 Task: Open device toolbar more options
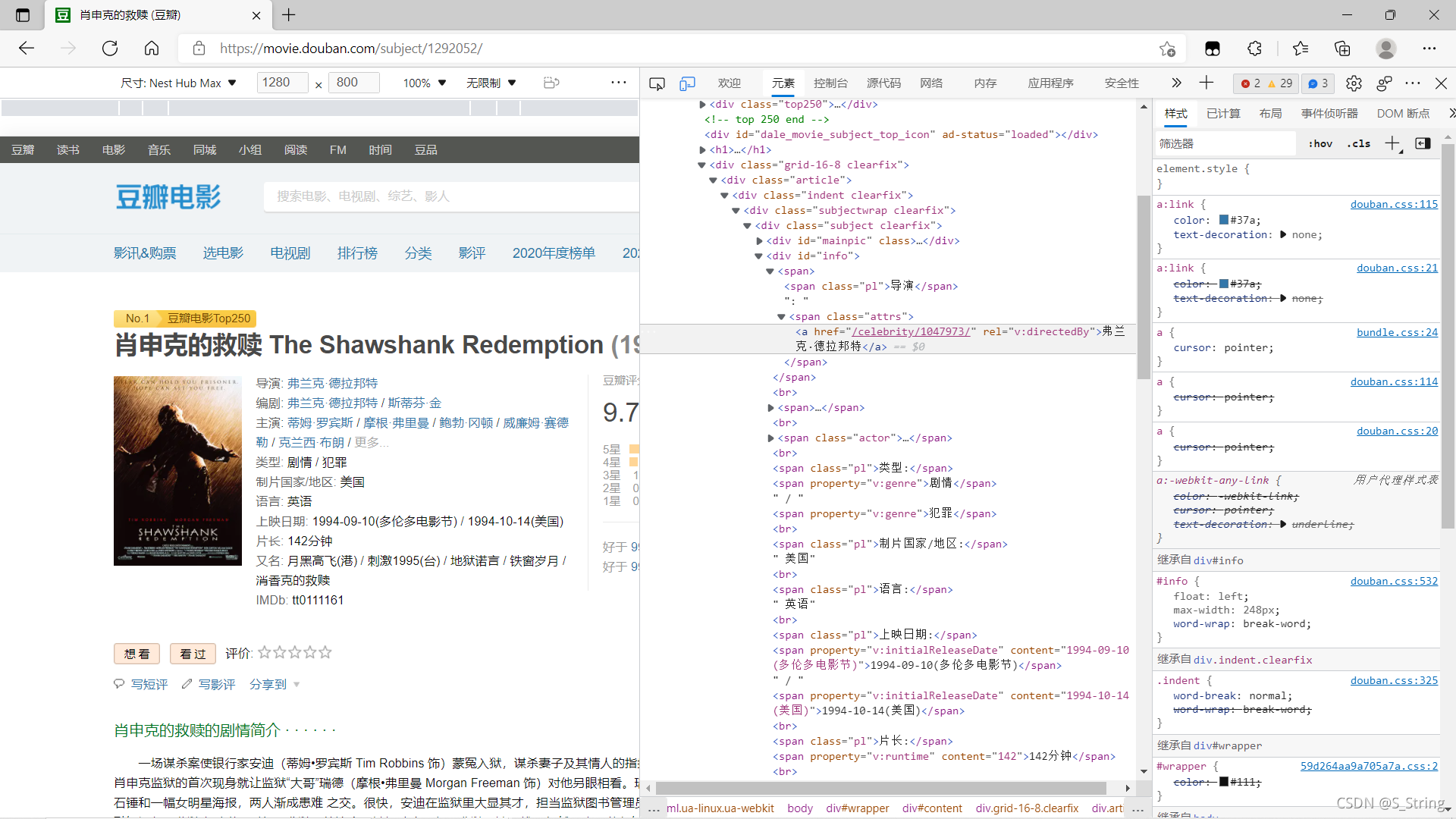(619, 83)
